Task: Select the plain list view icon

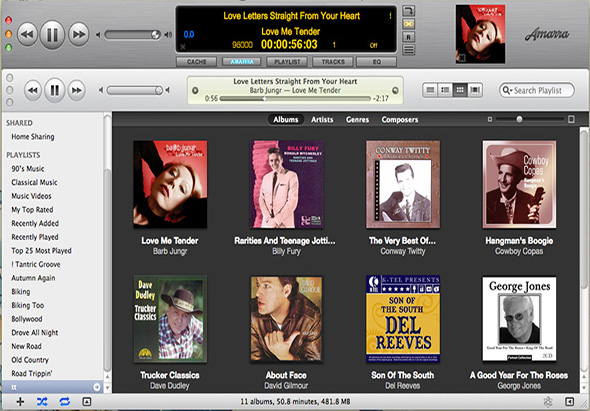Action: pos(430,90)
